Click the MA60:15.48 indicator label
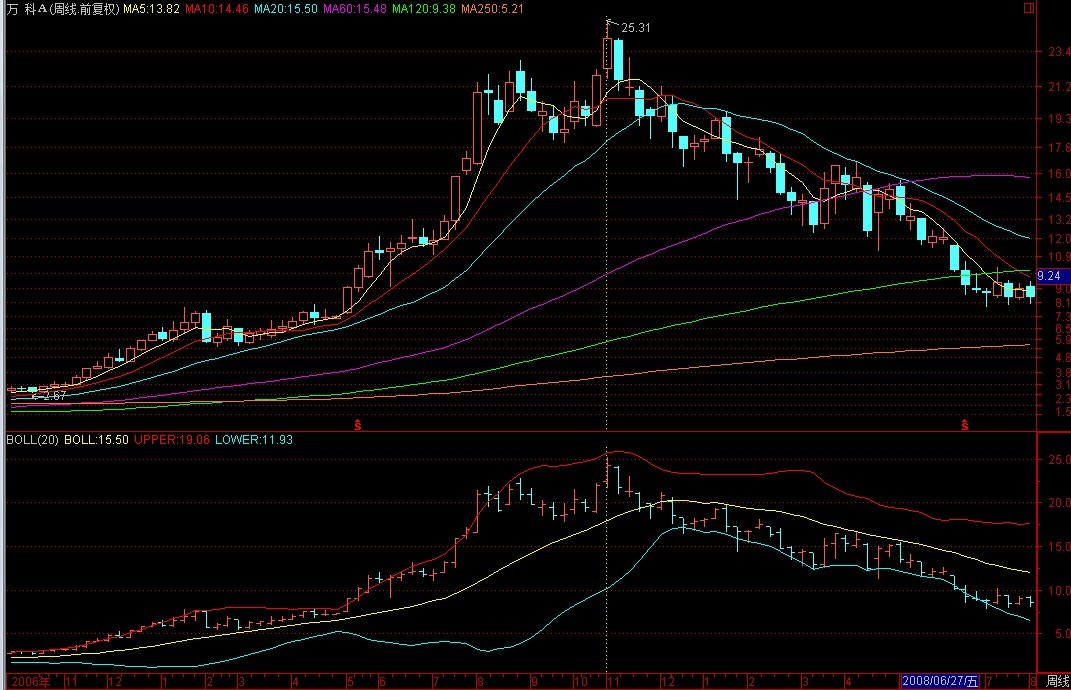The height and width of the screenshot is (690, 1071). tap(355, 8)
